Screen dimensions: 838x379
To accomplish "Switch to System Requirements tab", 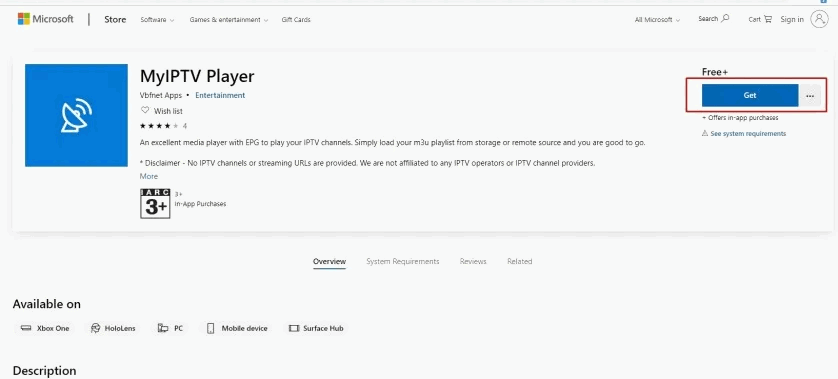I will click(x=402, y=261).
